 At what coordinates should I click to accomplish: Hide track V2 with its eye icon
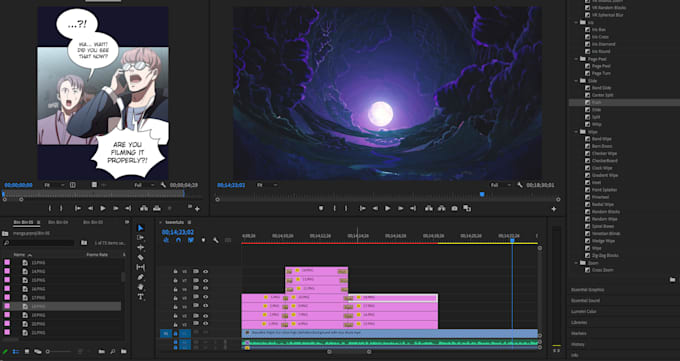206,324
